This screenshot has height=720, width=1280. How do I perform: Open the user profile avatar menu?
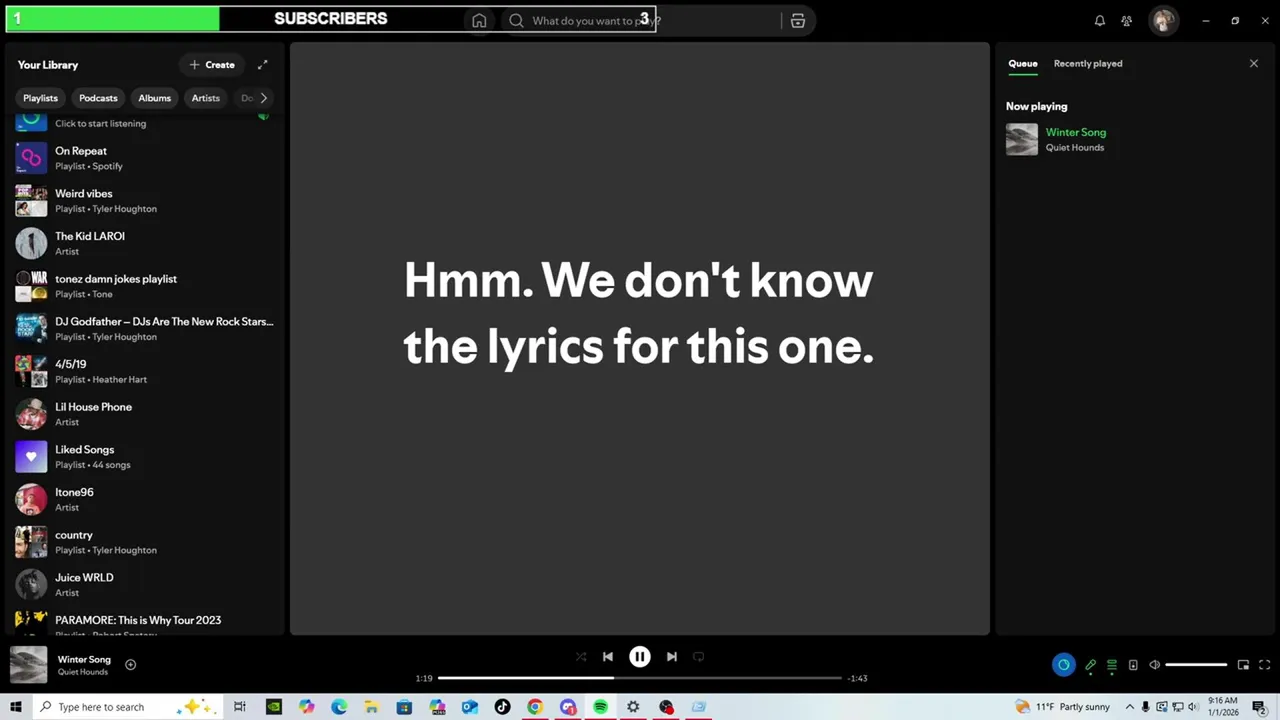click(x=1162, y=21)
